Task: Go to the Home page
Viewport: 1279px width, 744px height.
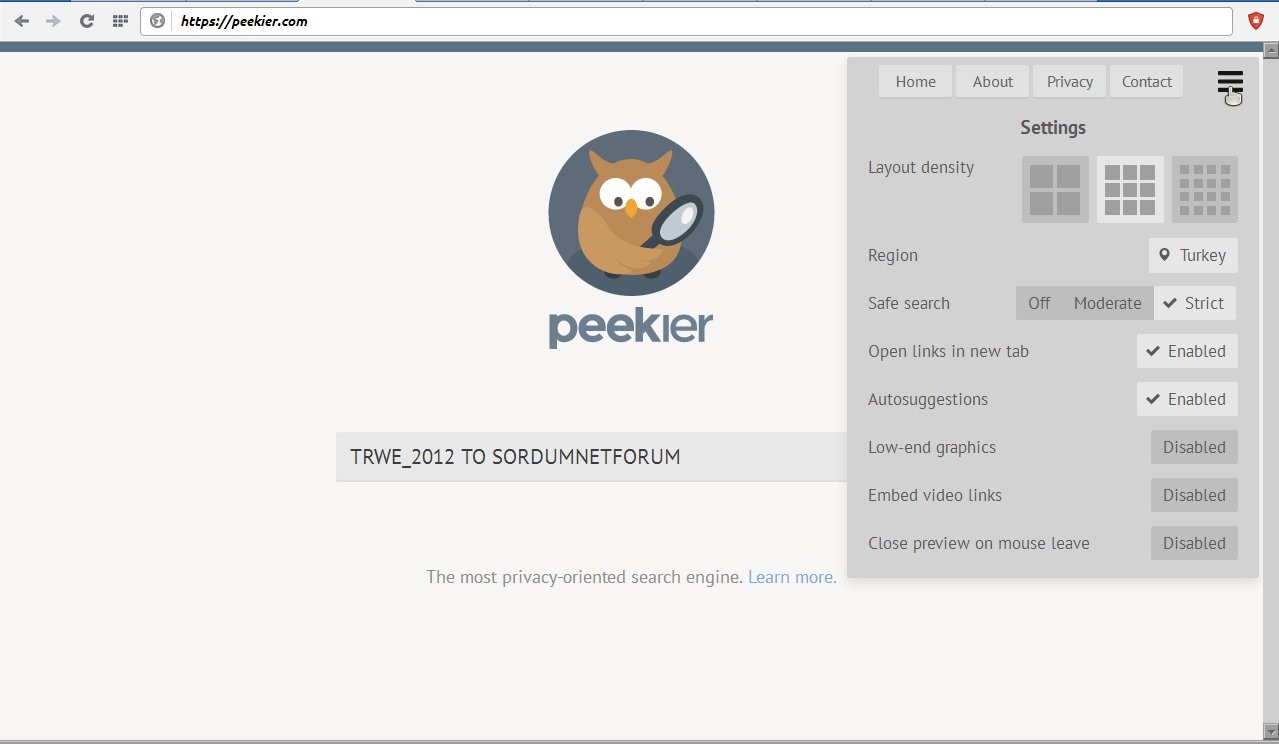Action: pos(915,82)
